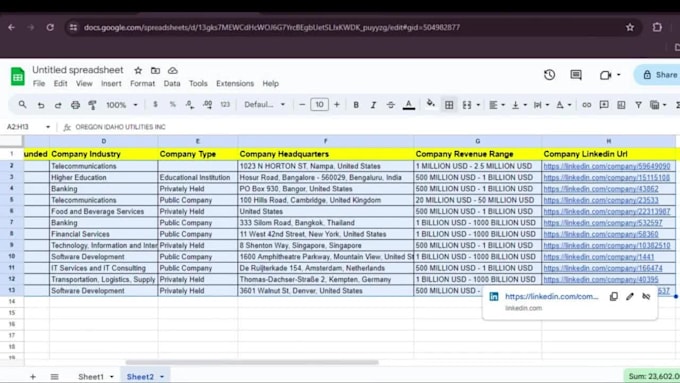Insert a link using the toolbar link icon

tap(586, 105)
